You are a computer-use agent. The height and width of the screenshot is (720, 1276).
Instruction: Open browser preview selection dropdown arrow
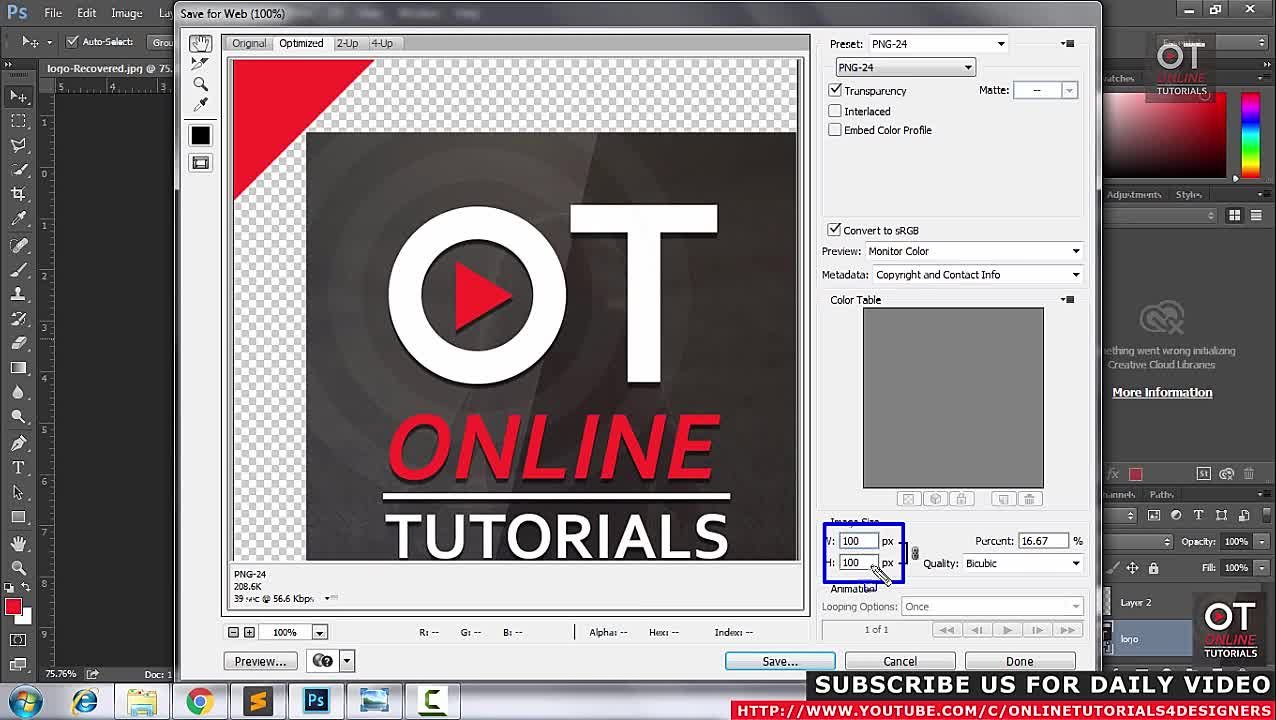[x=346, y=661]
